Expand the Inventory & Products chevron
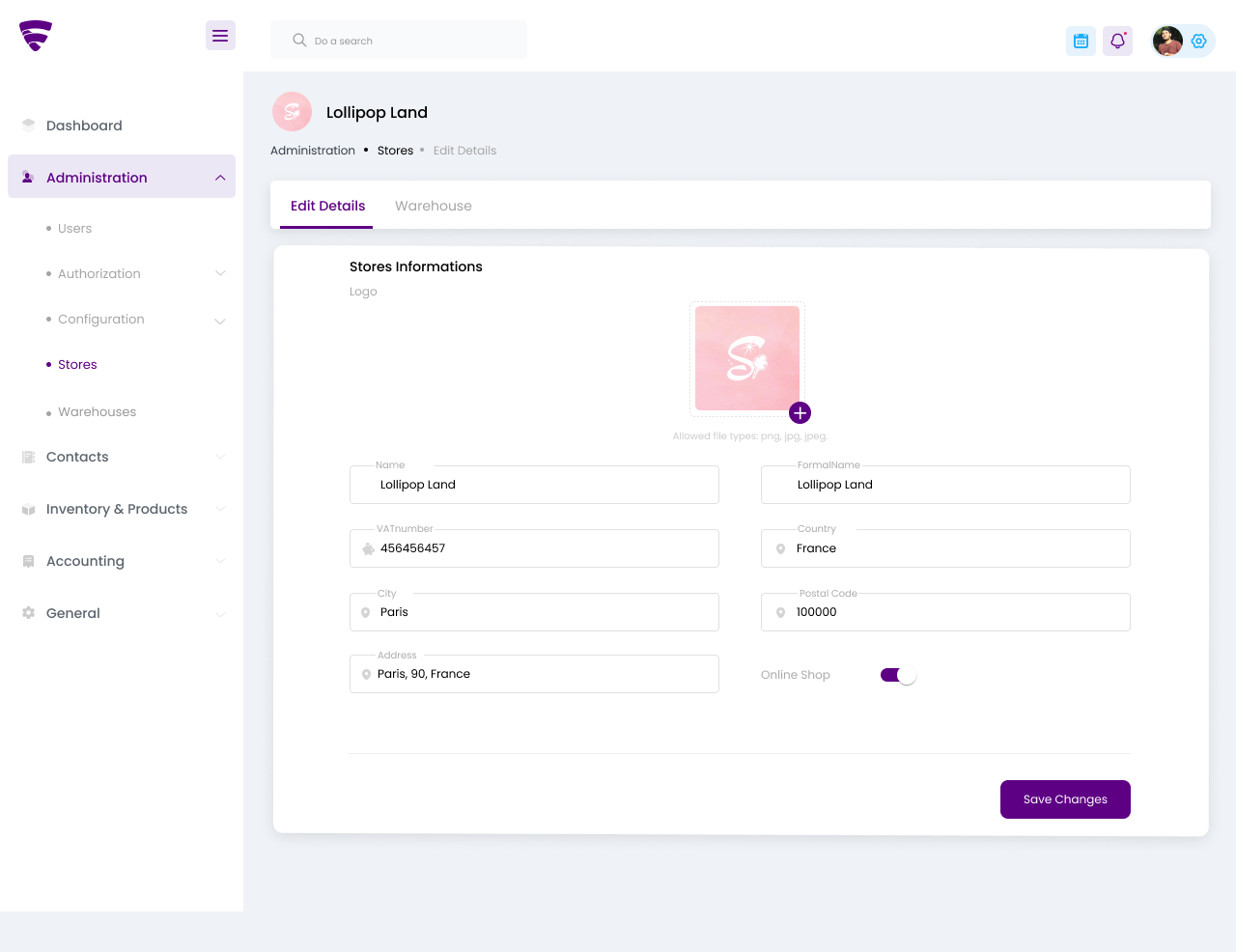 (220, 509)
